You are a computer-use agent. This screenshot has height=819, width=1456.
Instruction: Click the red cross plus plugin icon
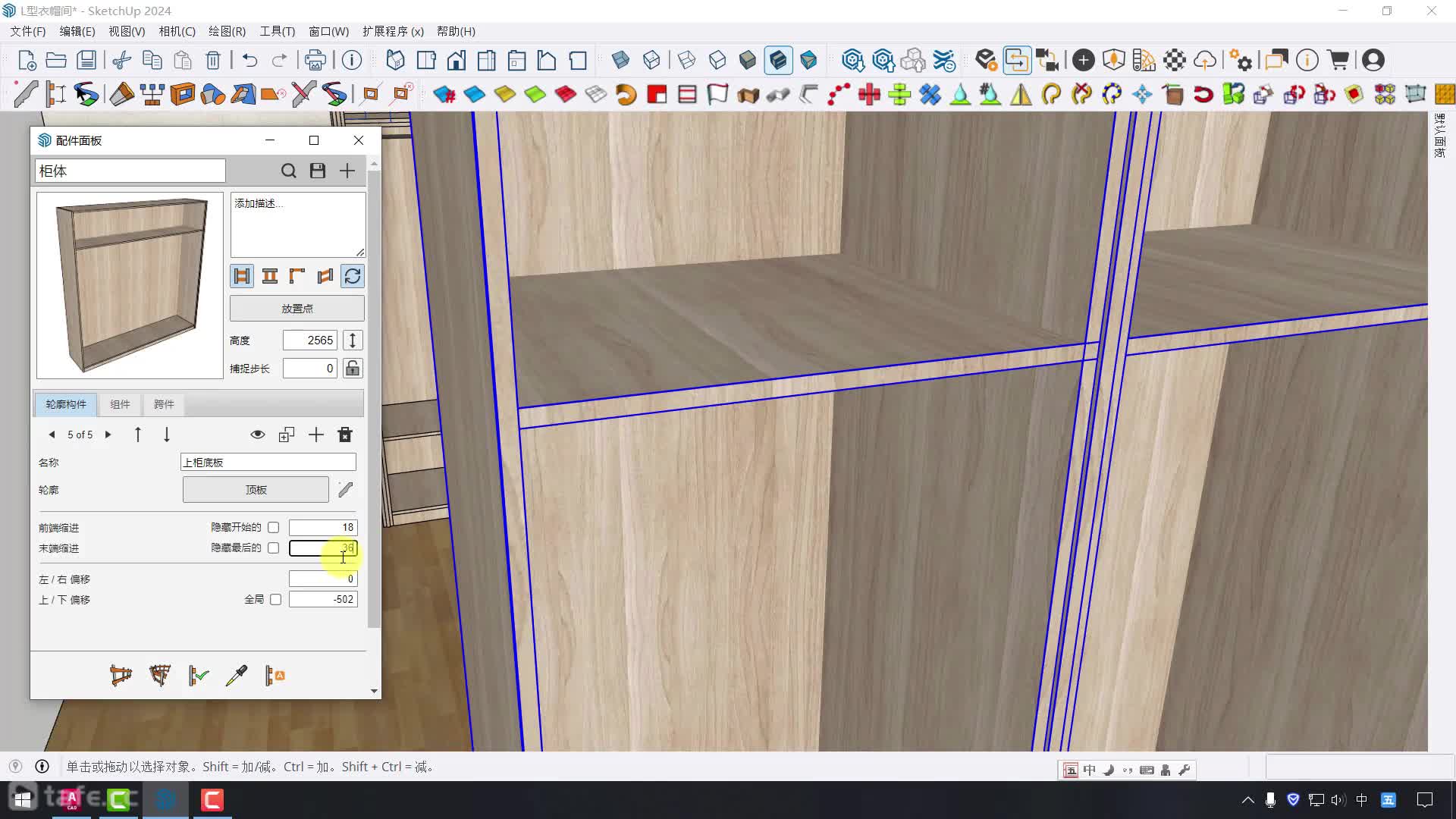[x=869, y=94]
